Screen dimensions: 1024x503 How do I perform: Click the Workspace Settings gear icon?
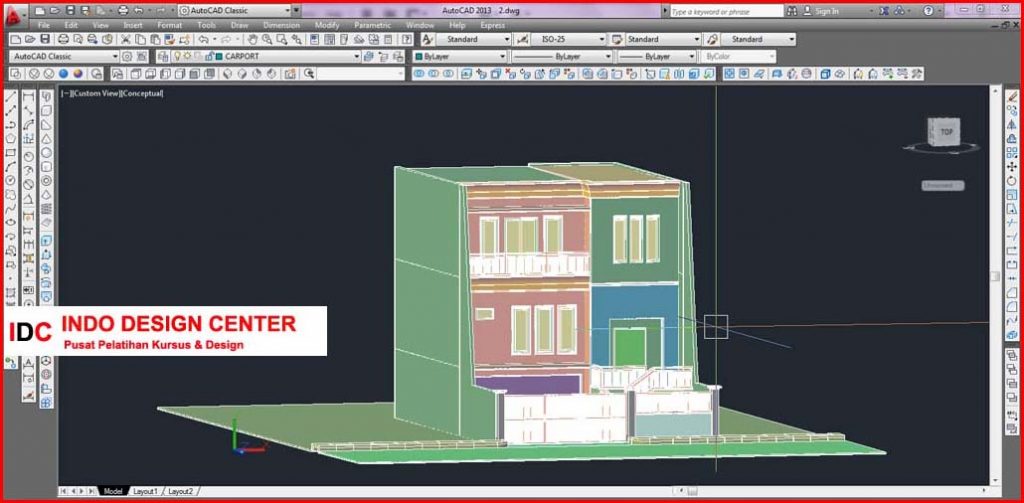pyautogui.click(x=127, y=57)
